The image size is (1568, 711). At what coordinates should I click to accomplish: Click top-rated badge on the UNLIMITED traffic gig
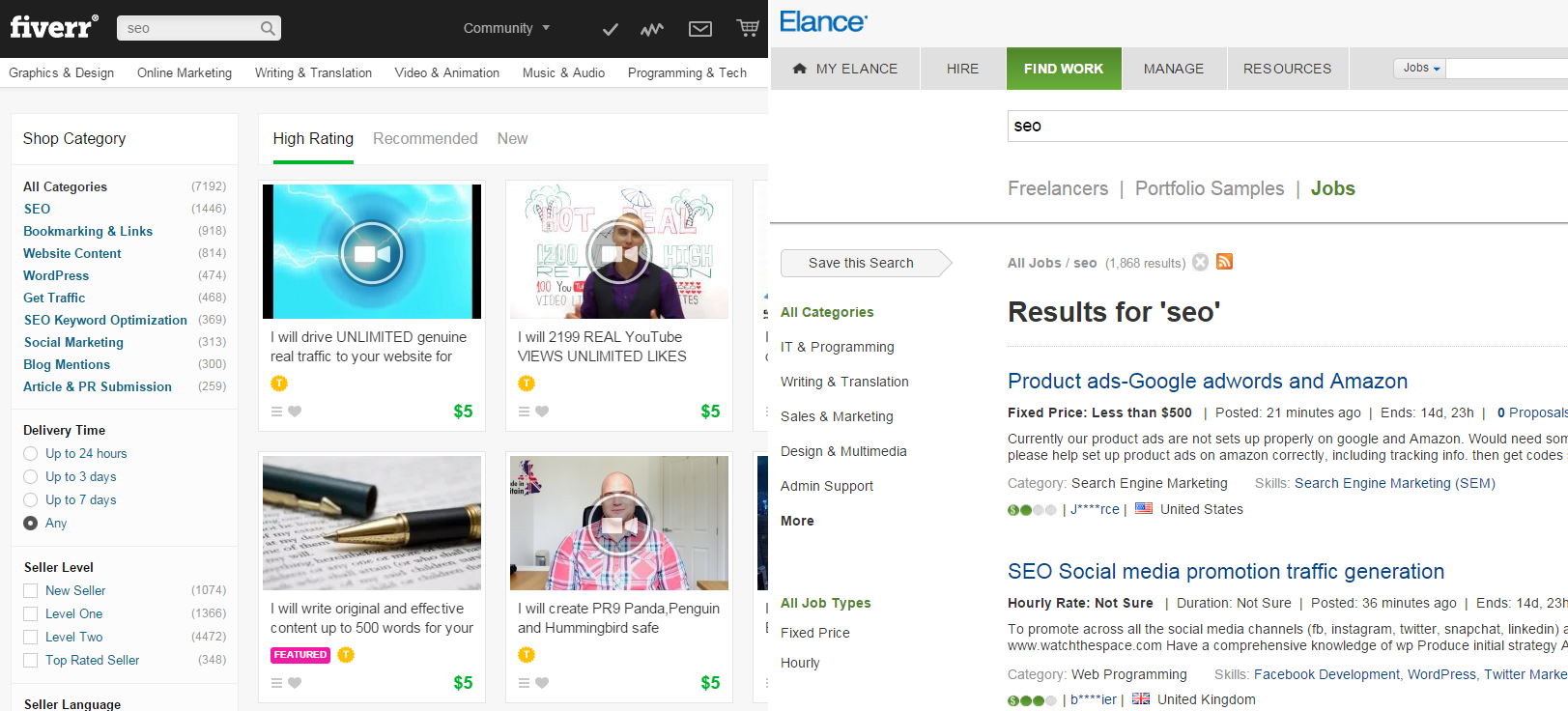click(279, 384)
